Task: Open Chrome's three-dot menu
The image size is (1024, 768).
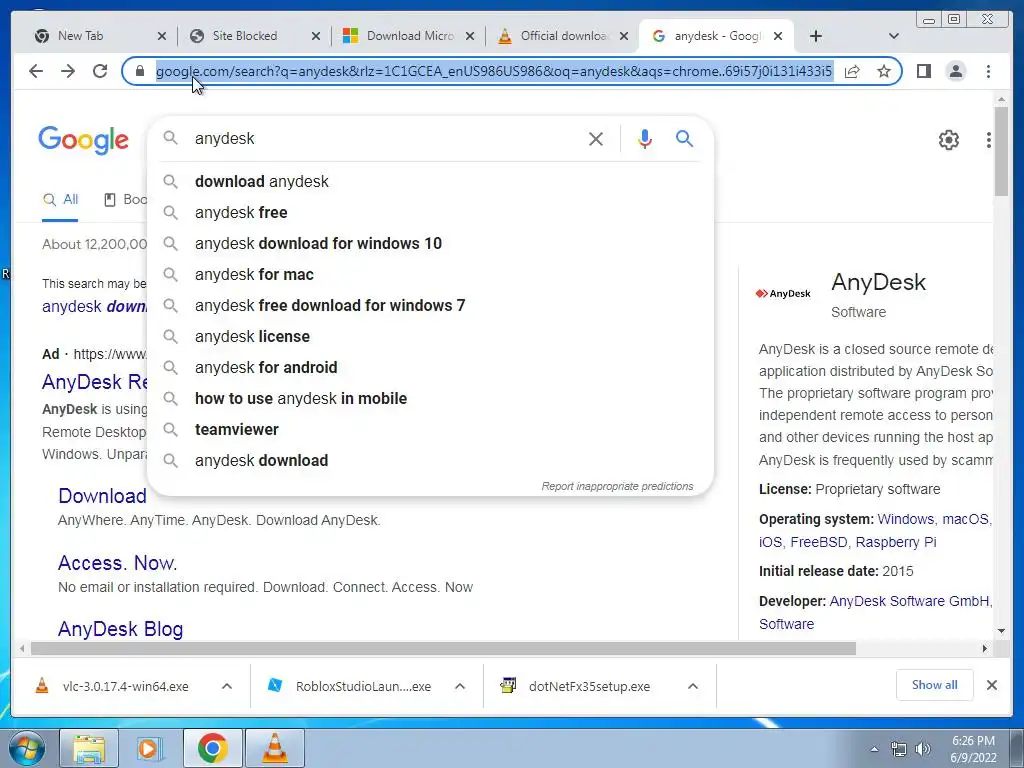Action: pos(988,71)
